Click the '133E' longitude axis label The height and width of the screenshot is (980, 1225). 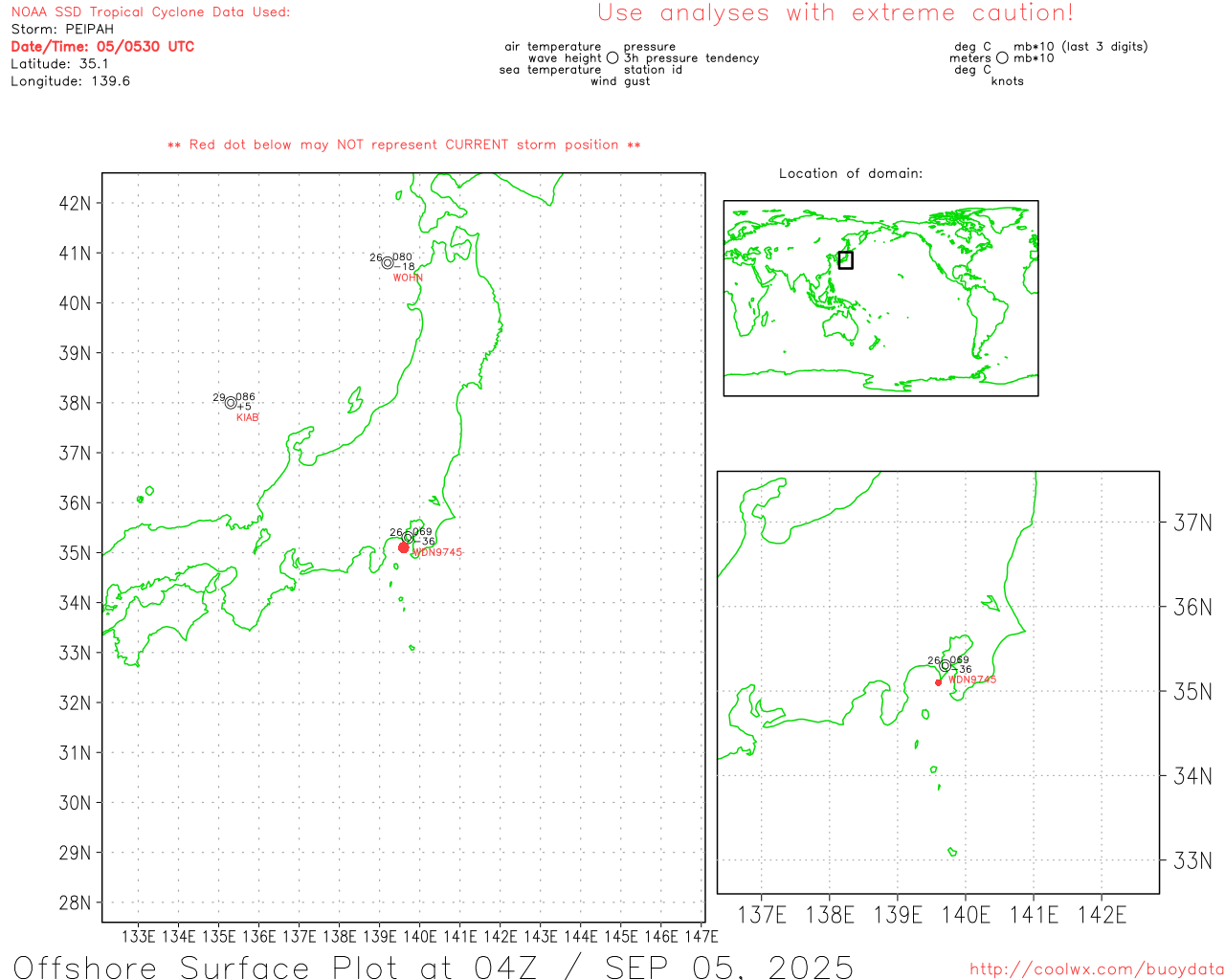138,937
